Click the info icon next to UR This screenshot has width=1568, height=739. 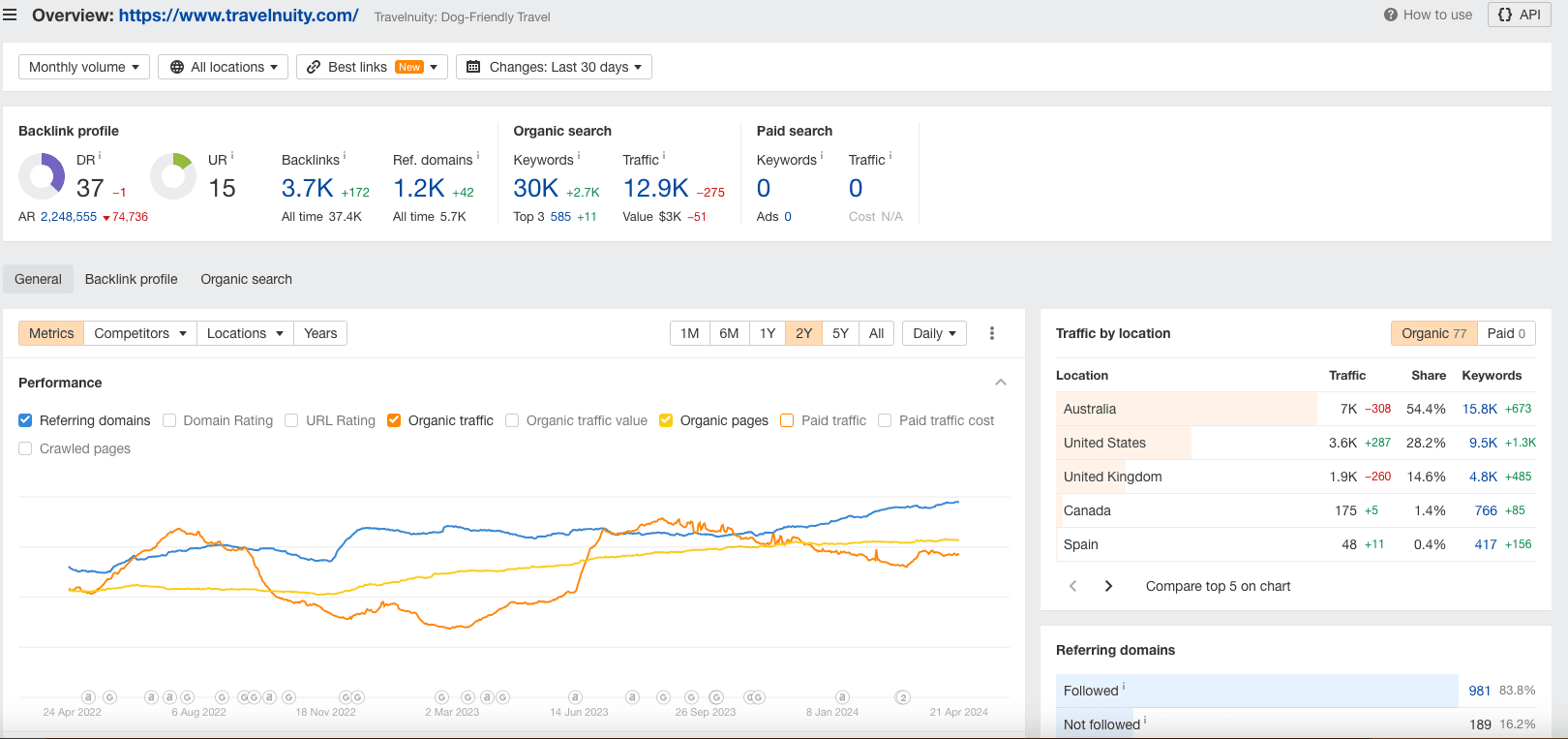point(232,156)
